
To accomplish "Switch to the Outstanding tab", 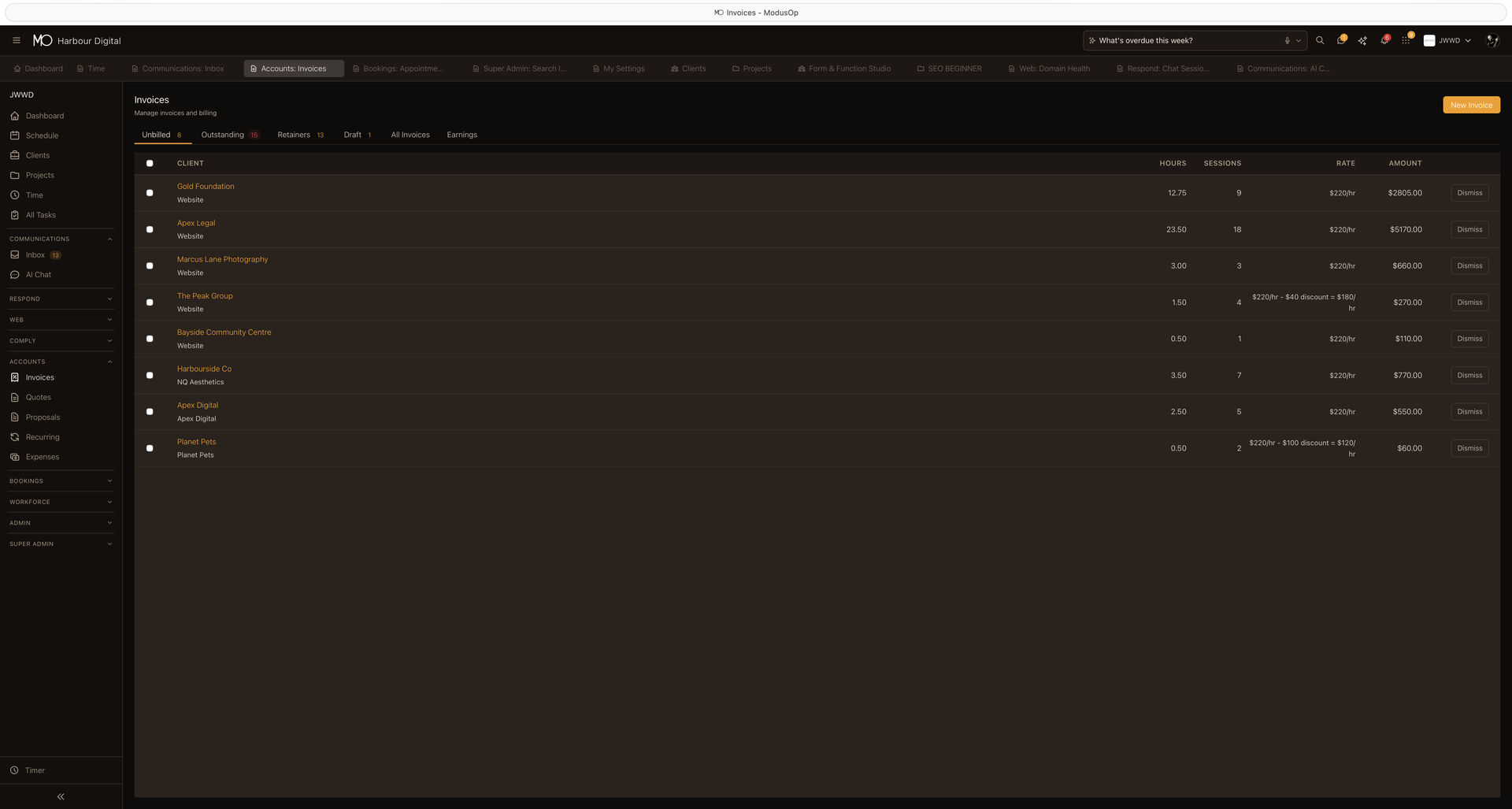I will [x=223, y=135].
